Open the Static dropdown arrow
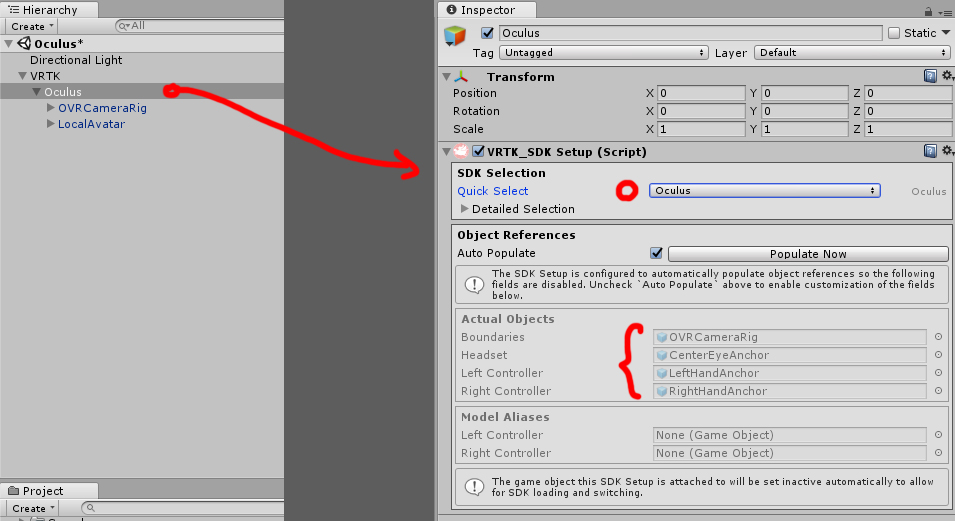955x521 pixels. pos(946,32)
